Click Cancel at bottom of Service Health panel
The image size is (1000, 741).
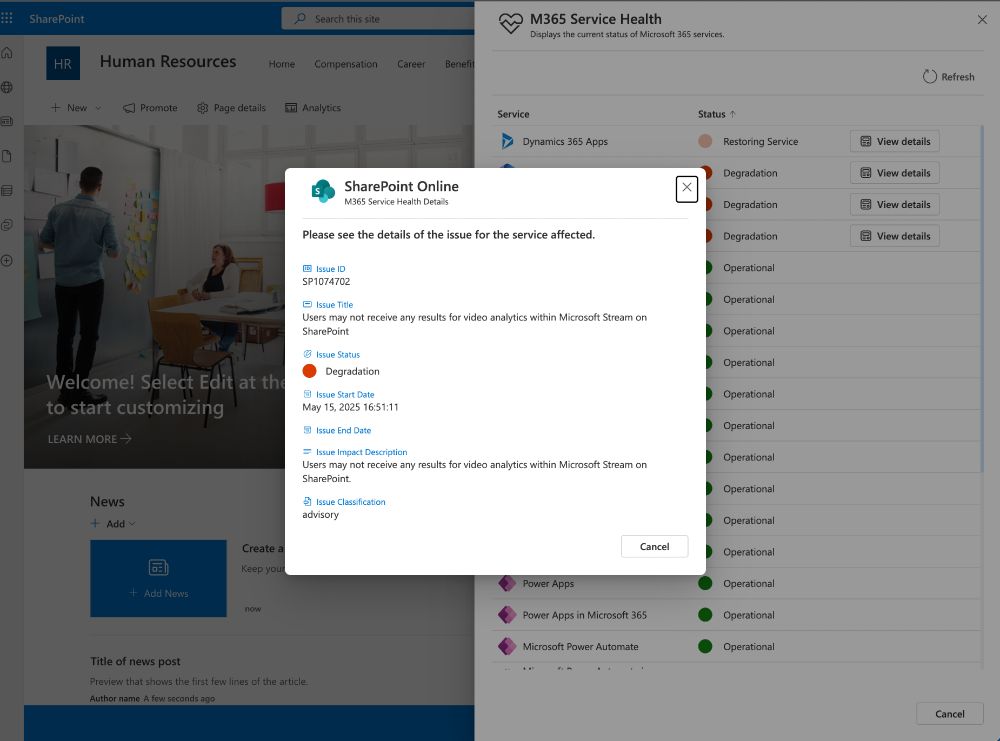tap(950, 714)
